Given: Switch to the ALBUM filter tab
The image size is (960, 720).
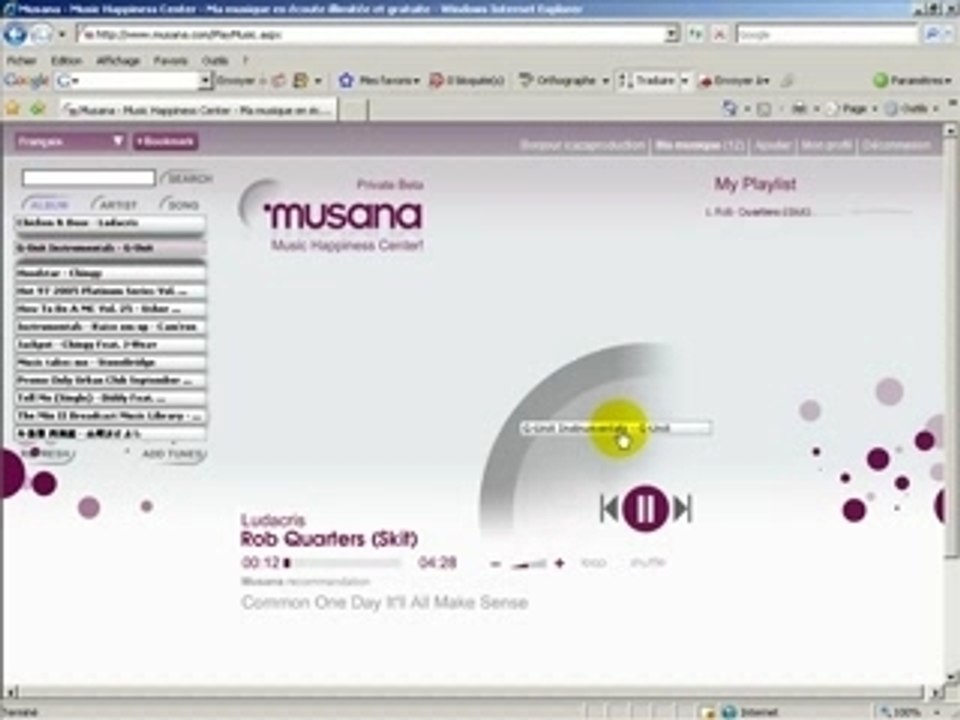Looking at the screenshot, I should coord(48,204).
